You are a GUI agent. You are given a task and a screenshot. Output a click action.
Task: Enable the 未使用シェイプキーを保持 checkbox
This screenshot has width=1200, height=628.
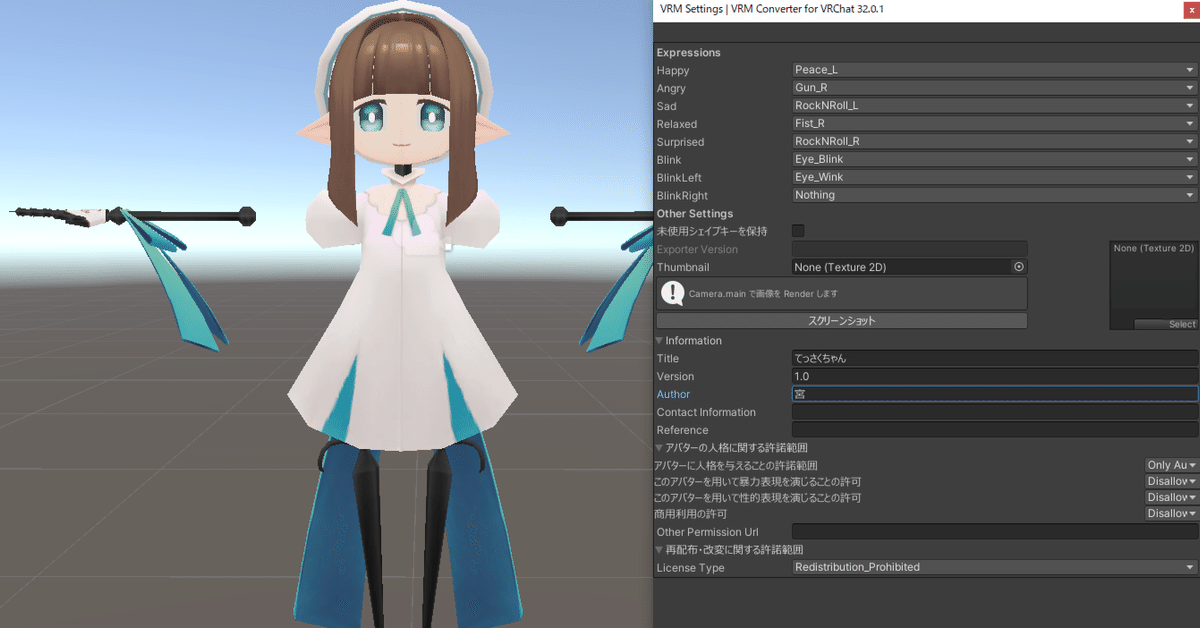click(x=797, y=230)
